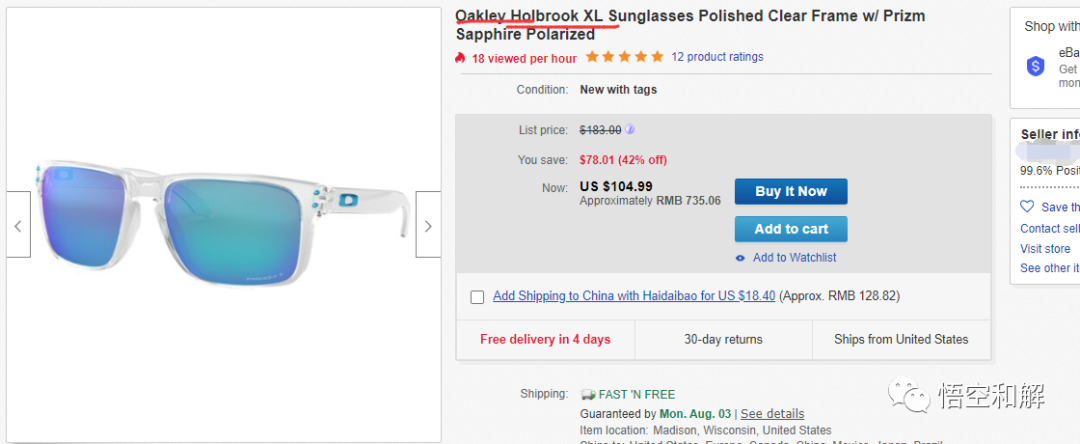Click the Add to cart button
Viewport: 1080px width, 444px height.
791,229
